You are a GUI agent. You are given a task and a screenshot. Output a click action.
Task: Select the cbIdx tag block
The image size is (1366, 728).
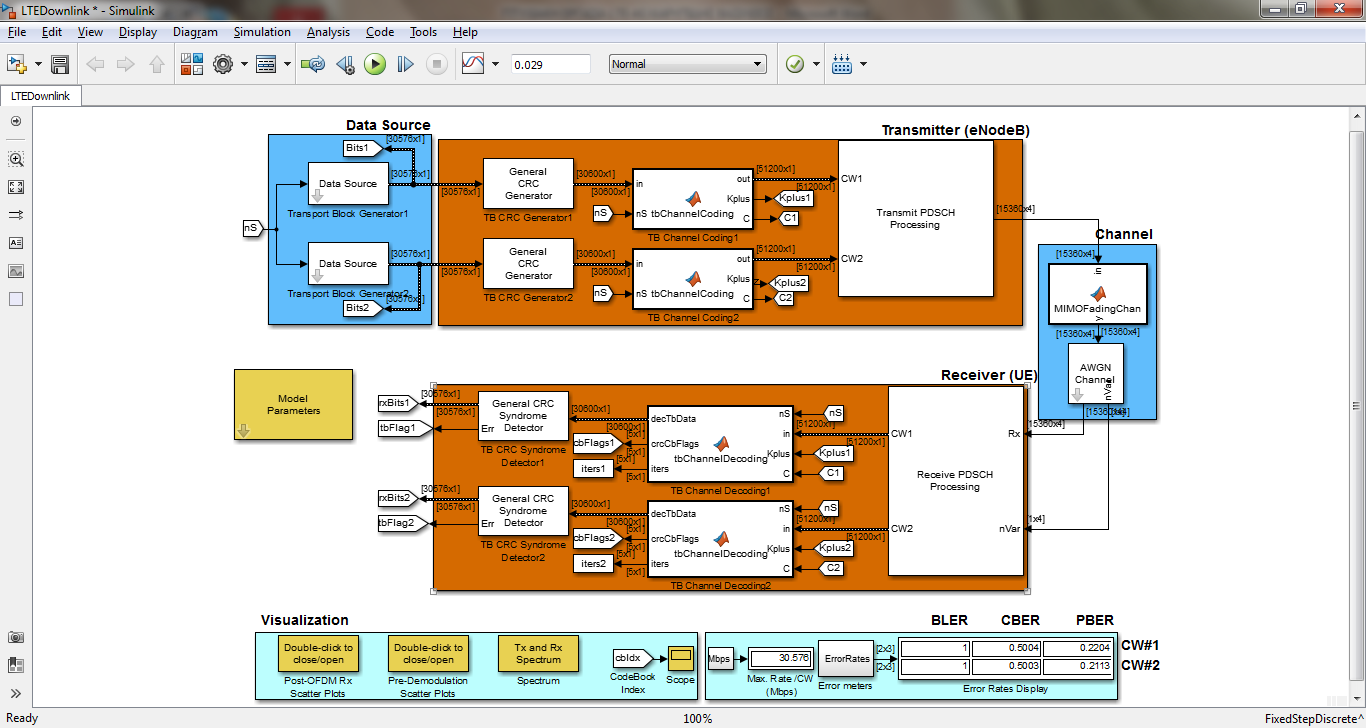coord(631,658)
